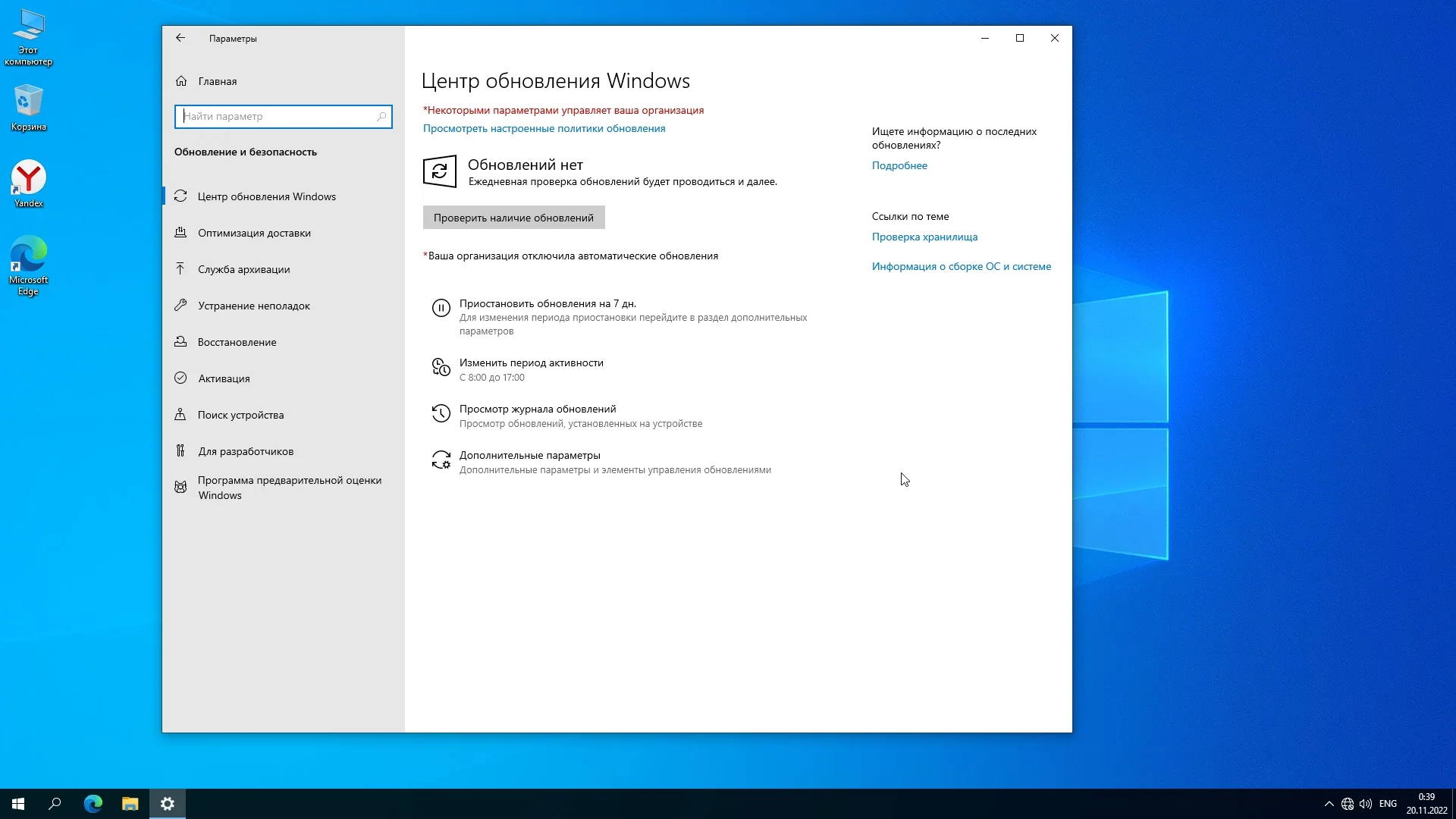This screenshot has width=1456, height=819.
Task: Click the advanced options gear-sync icon
Action: (x=441, y=460)
